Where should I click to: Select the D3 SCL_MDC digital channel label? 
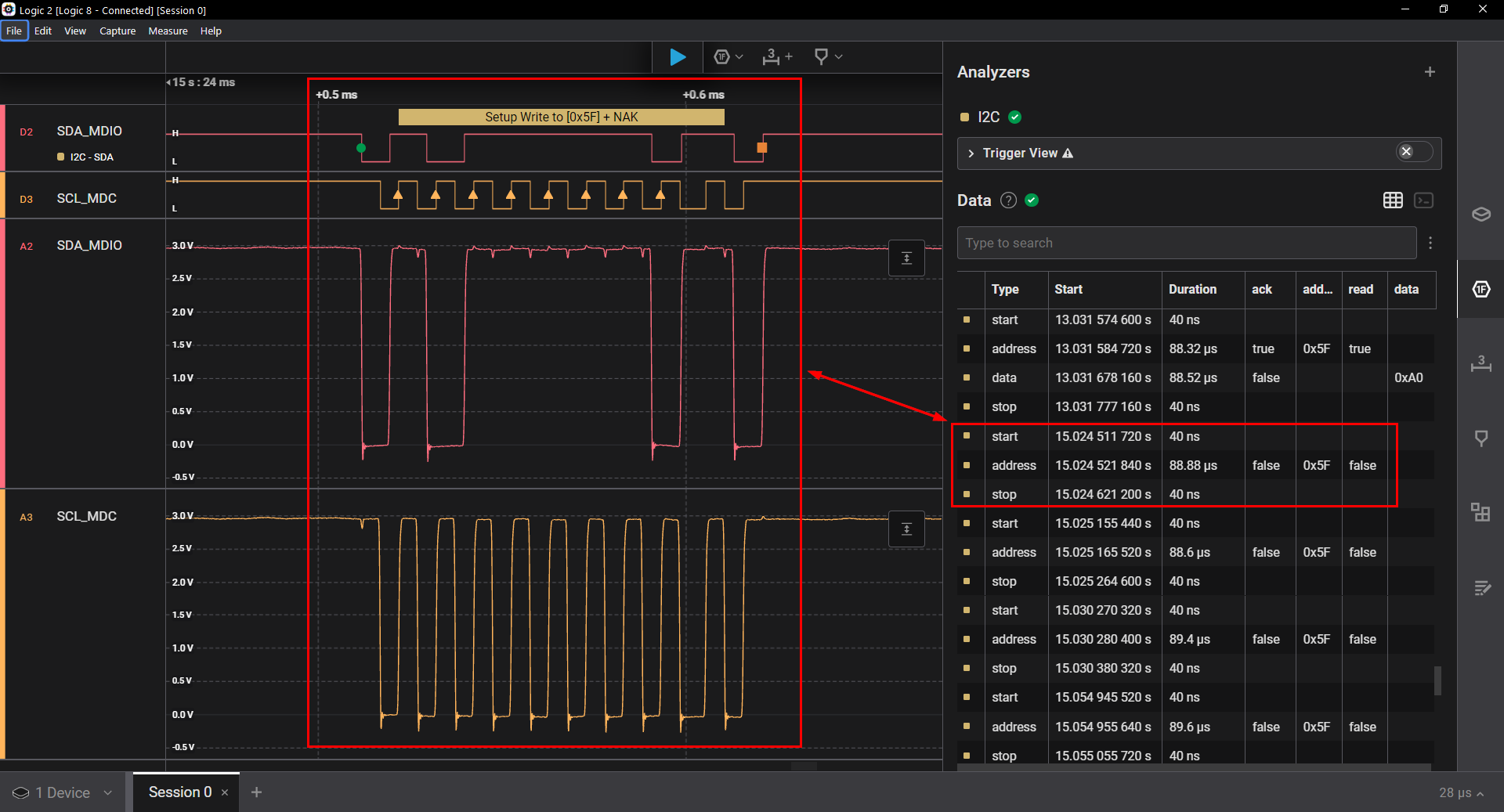coord(86,199)
